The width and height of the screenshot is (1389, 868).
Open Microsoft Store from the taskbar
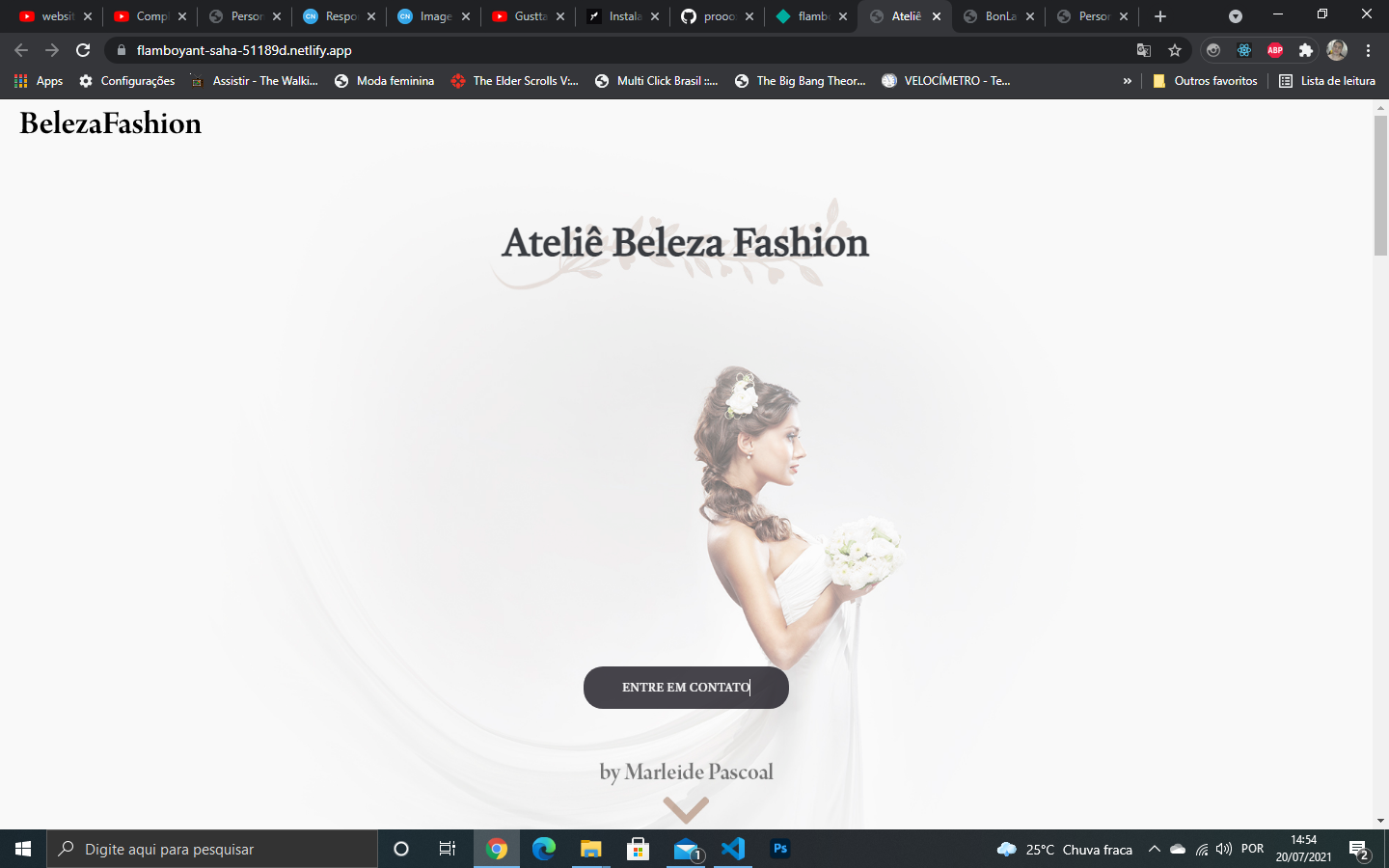638,849
